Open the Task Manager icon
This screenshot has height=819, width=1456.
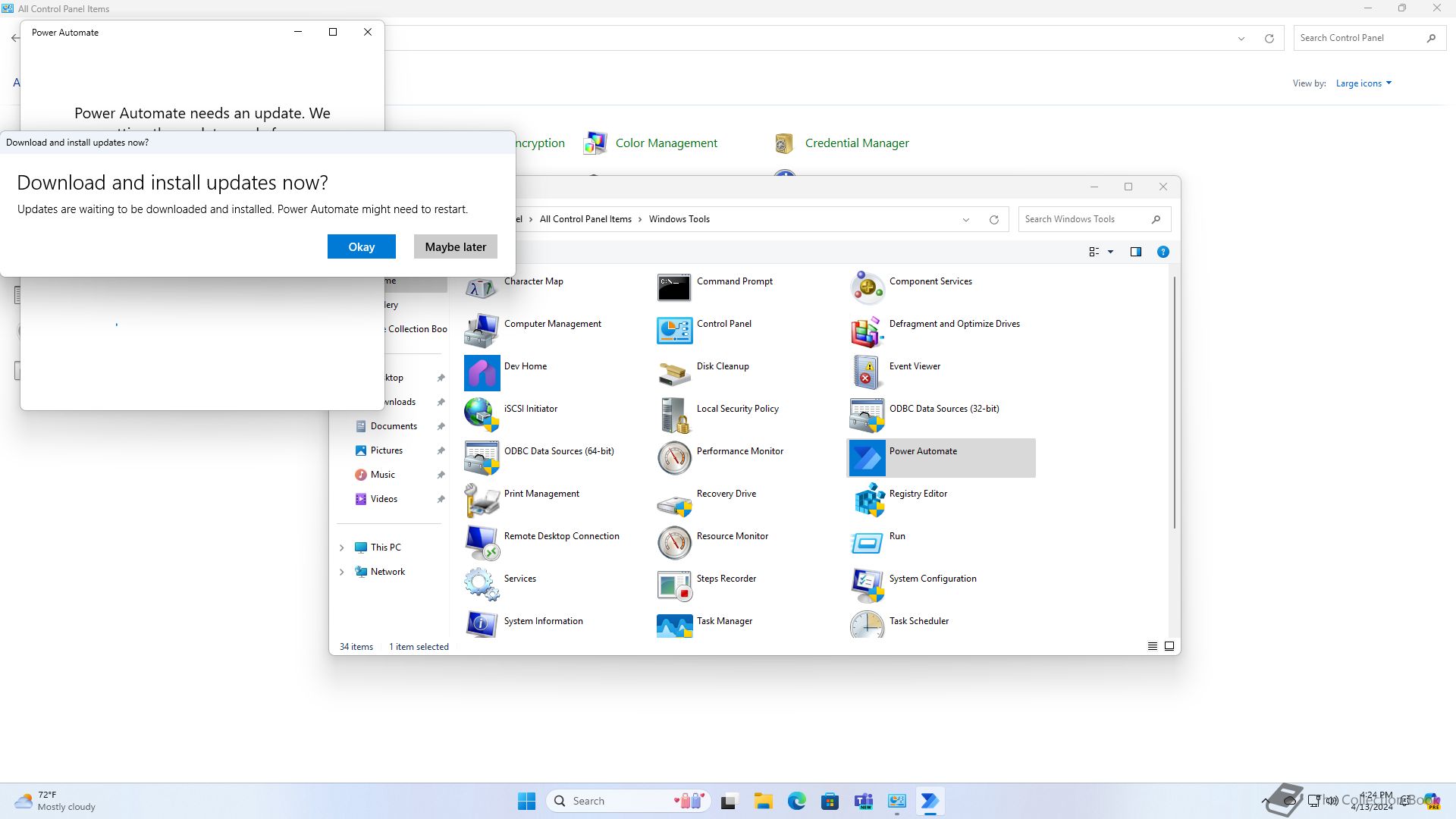[674, 626]
